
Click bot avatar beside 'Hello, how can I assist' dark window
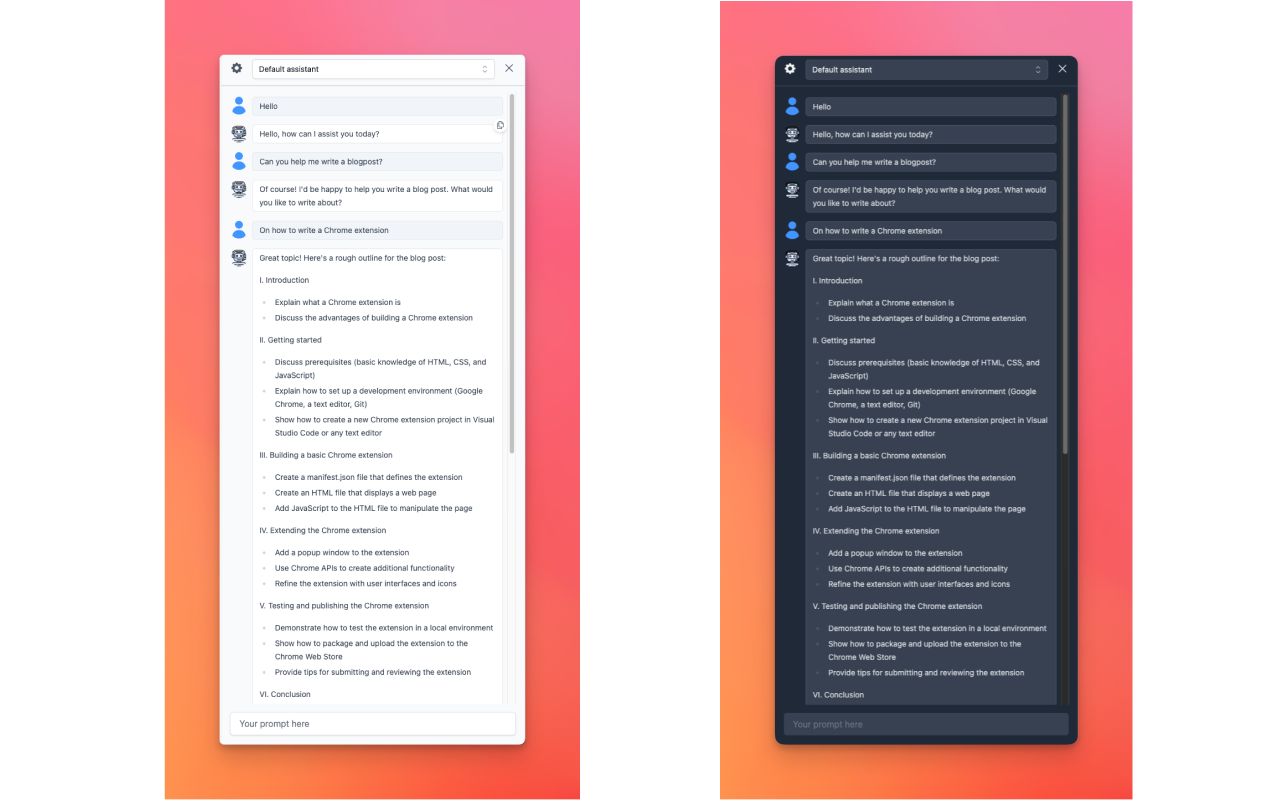(x=792, y=134)
